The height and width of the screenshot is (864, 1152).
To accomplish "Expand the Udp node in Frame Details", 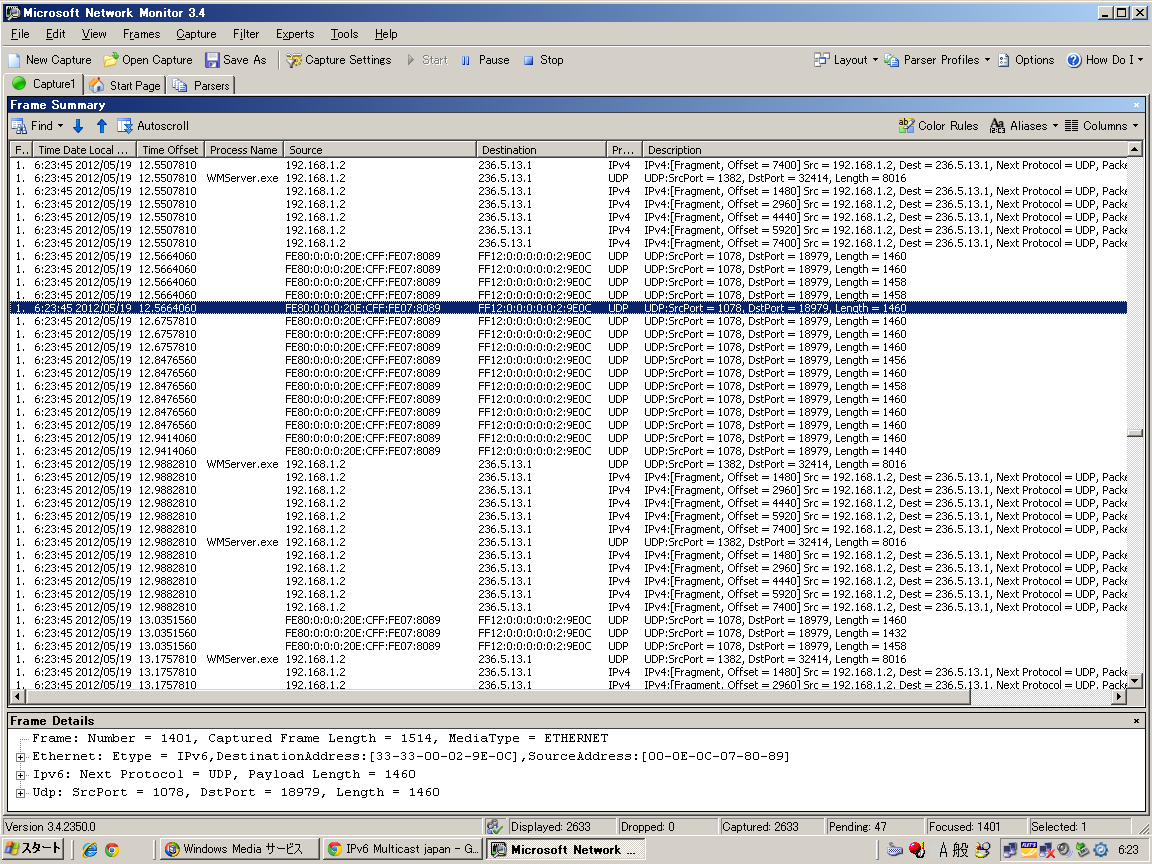I will point(21,793).
